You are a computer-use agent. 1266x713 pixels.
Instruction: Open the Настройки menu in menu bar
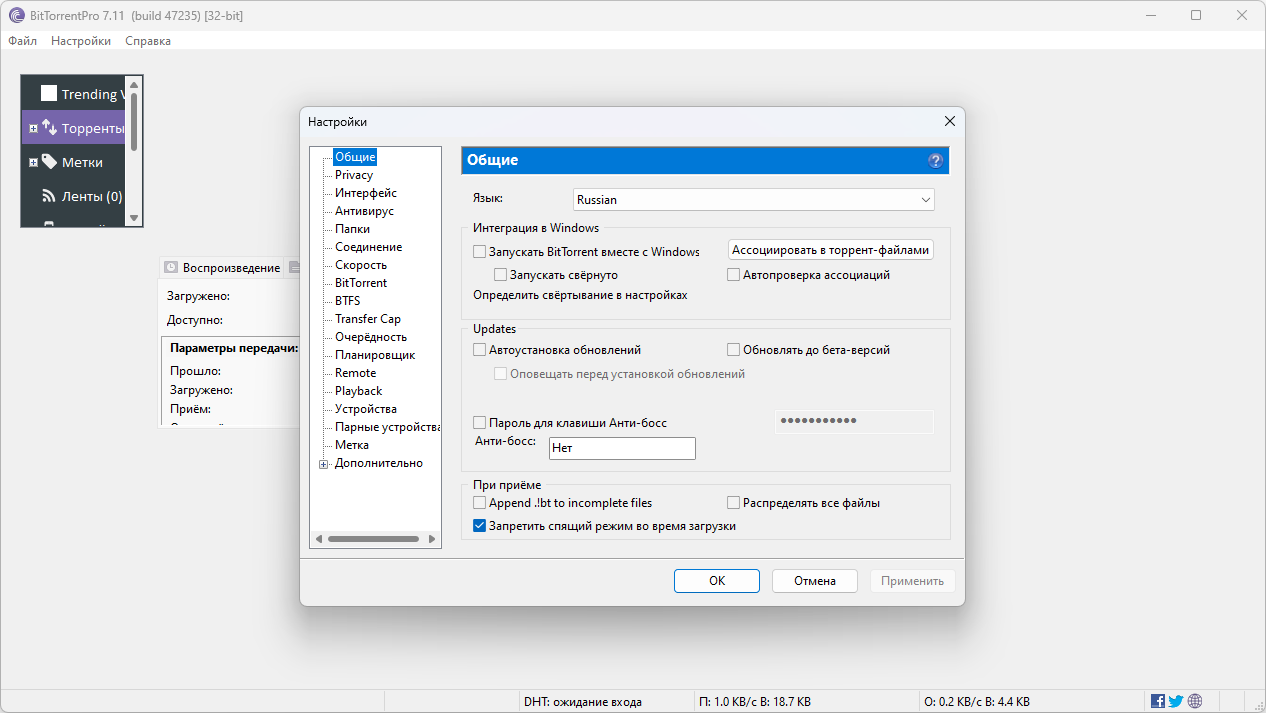(81, 41)
